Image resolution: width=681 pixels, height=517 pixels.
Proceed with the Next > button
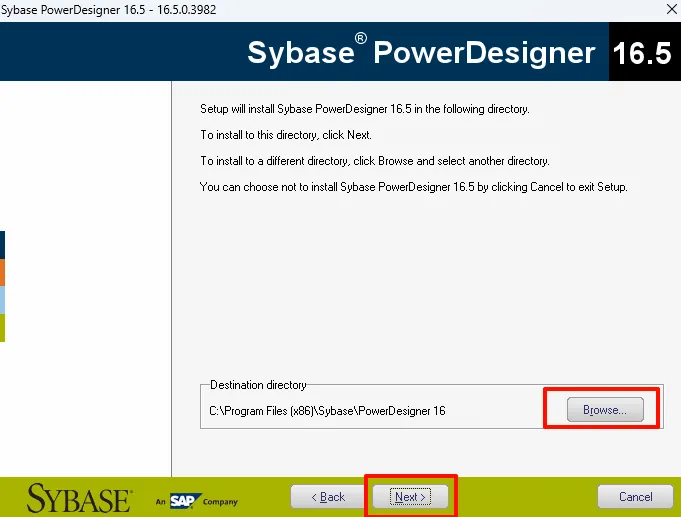tap(410, 497)
